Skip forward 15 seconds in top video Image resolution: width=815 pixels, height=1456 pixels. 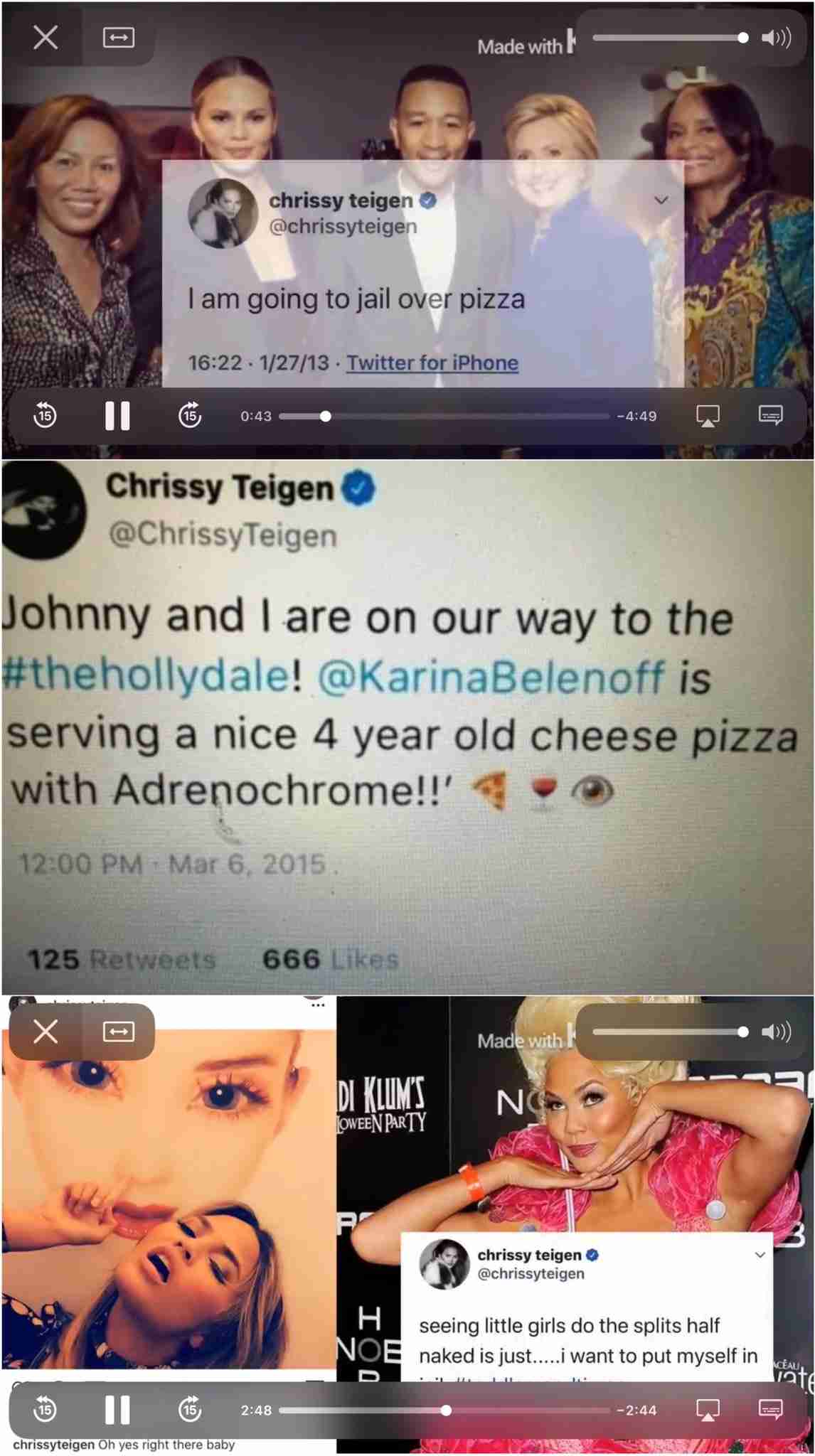tap(190, 415)
